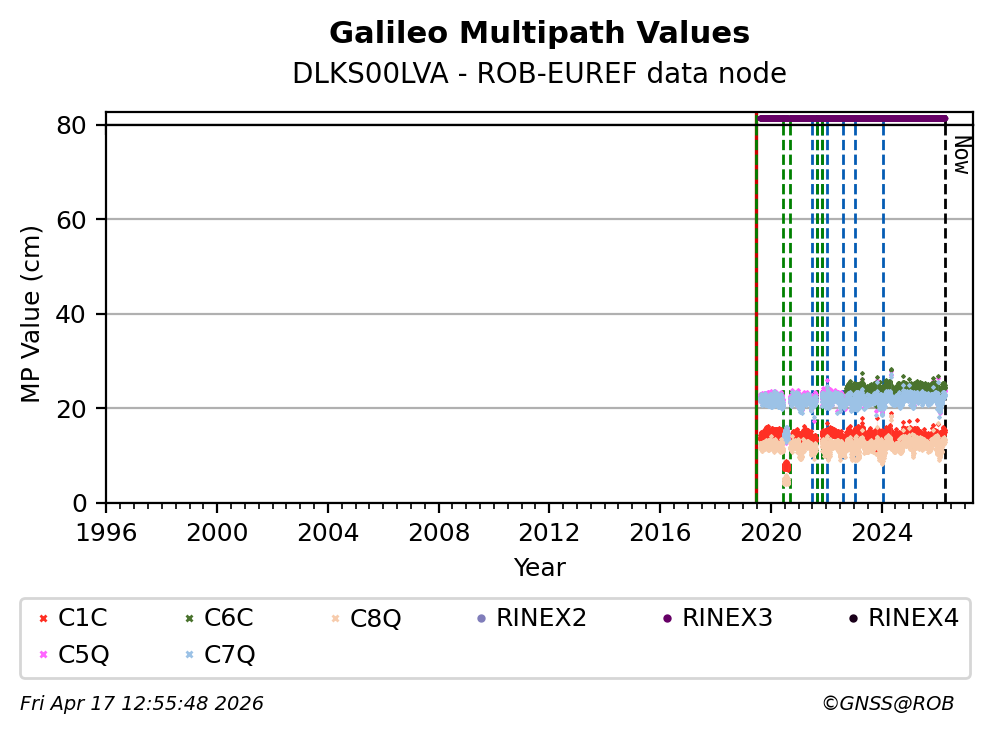Screen dimensions: 992x734
Task: Click the peach C8Q legend marker
Action: coord(334,619)
